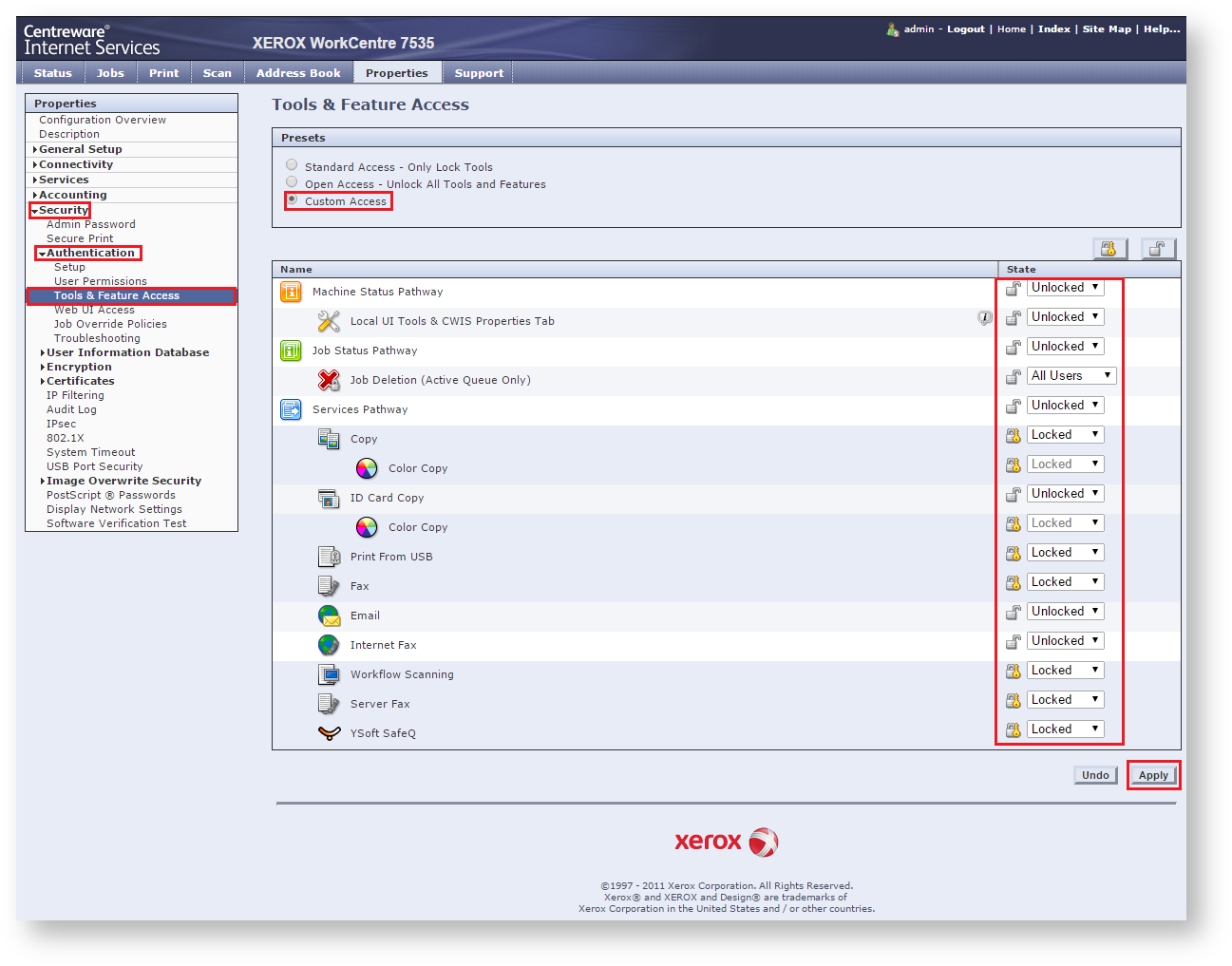Click the Job Deletion red X icon
Viewport: 1232px width, 966px height.
(329, 380)
